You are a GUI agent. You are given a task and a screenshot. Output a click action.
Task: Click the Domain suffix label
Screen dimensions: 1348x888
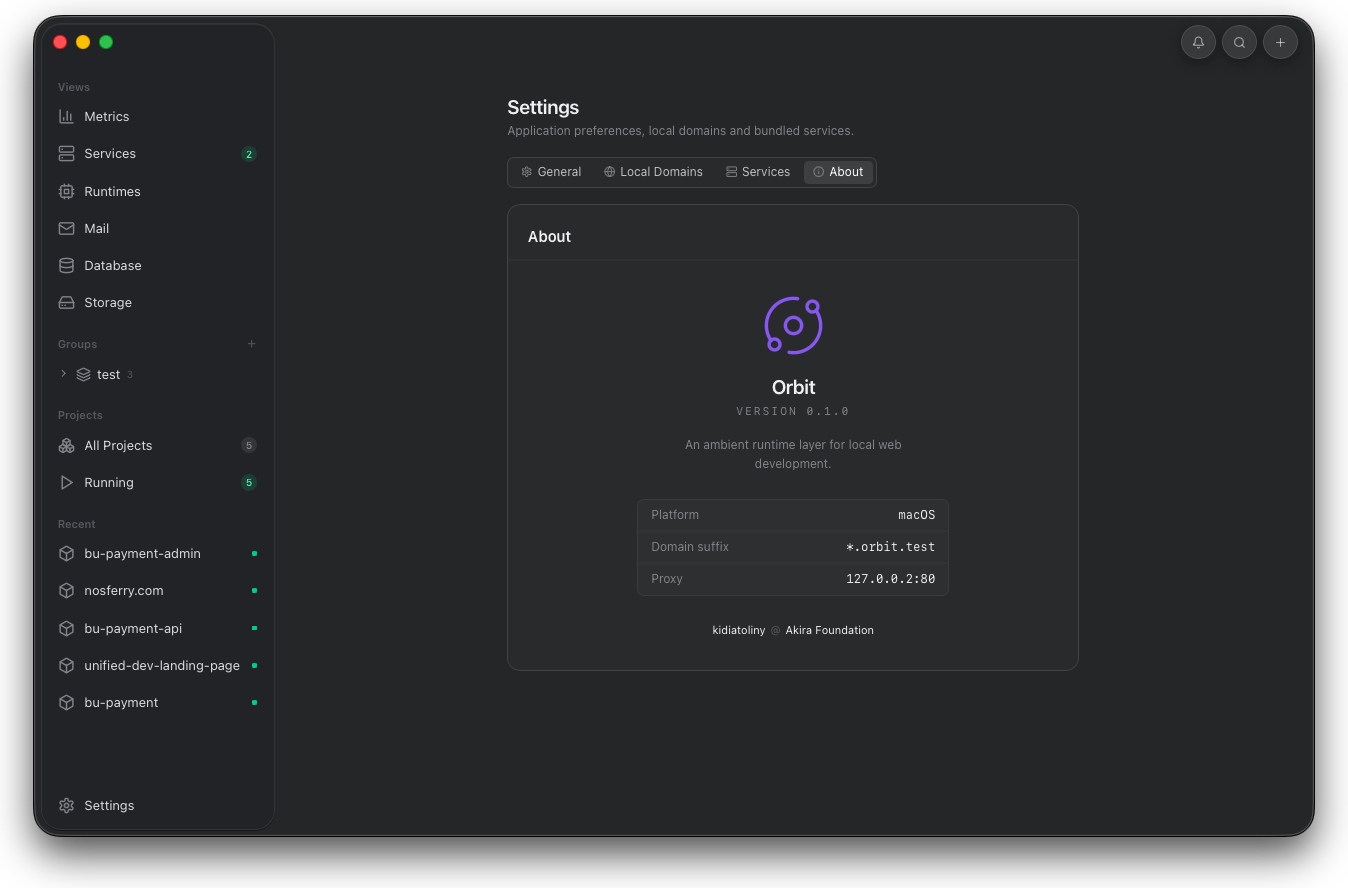click(x=690, y=547)
